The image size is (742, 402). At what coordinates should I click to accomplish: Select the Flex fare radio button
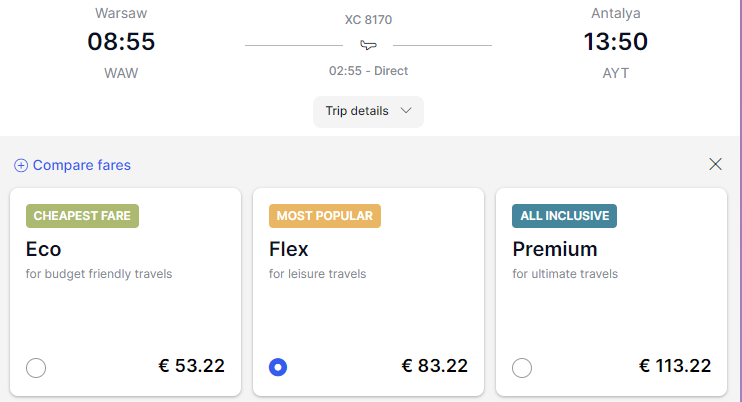click(x=278, y=367)
